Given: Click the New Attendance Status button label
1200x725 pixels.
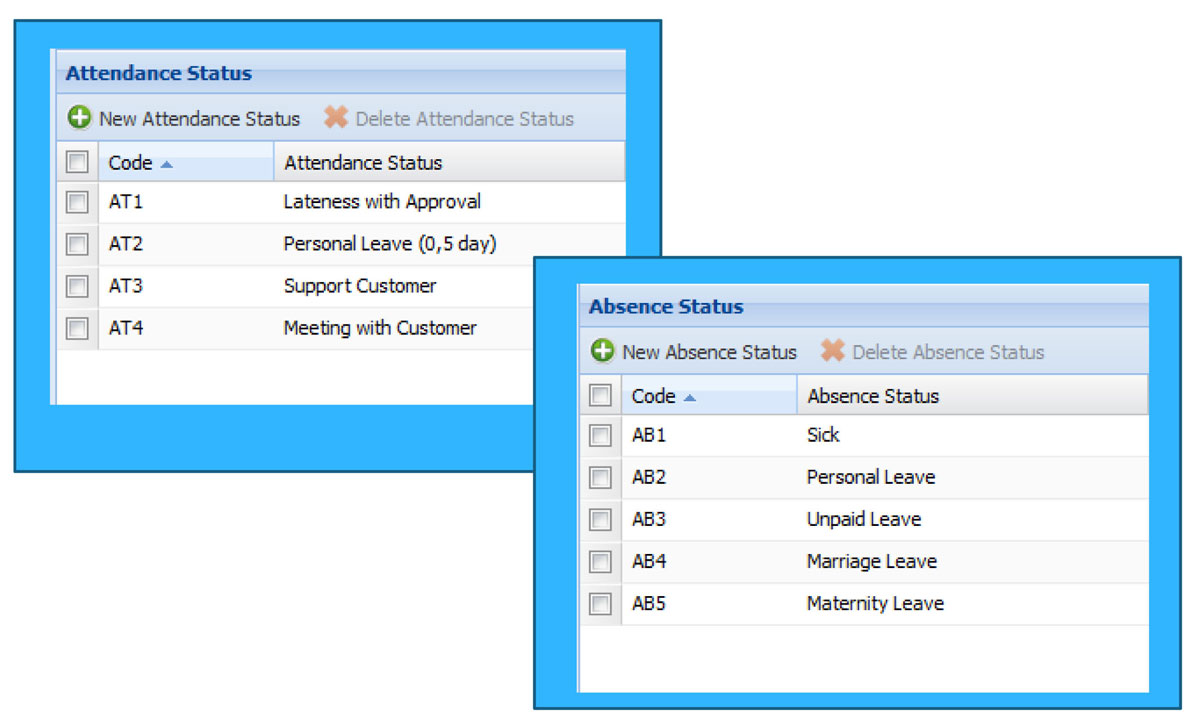Looking at the screenshot, I should pyautogui.click(x=199, y=118).
